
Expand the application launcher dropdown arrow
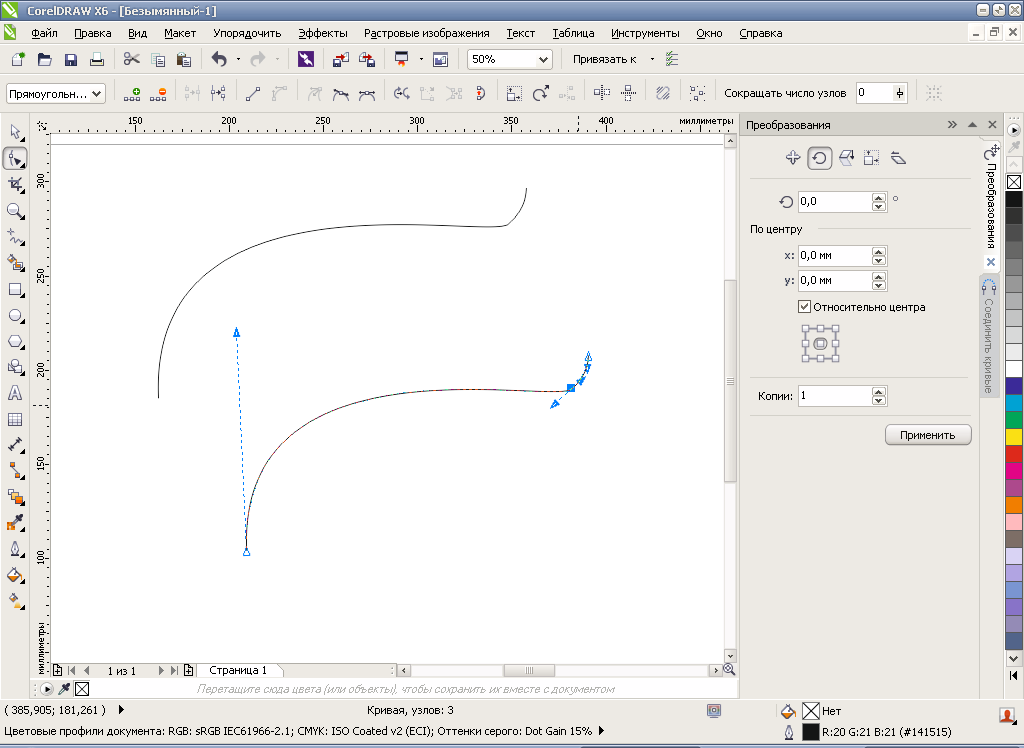[x=421, y=59]
